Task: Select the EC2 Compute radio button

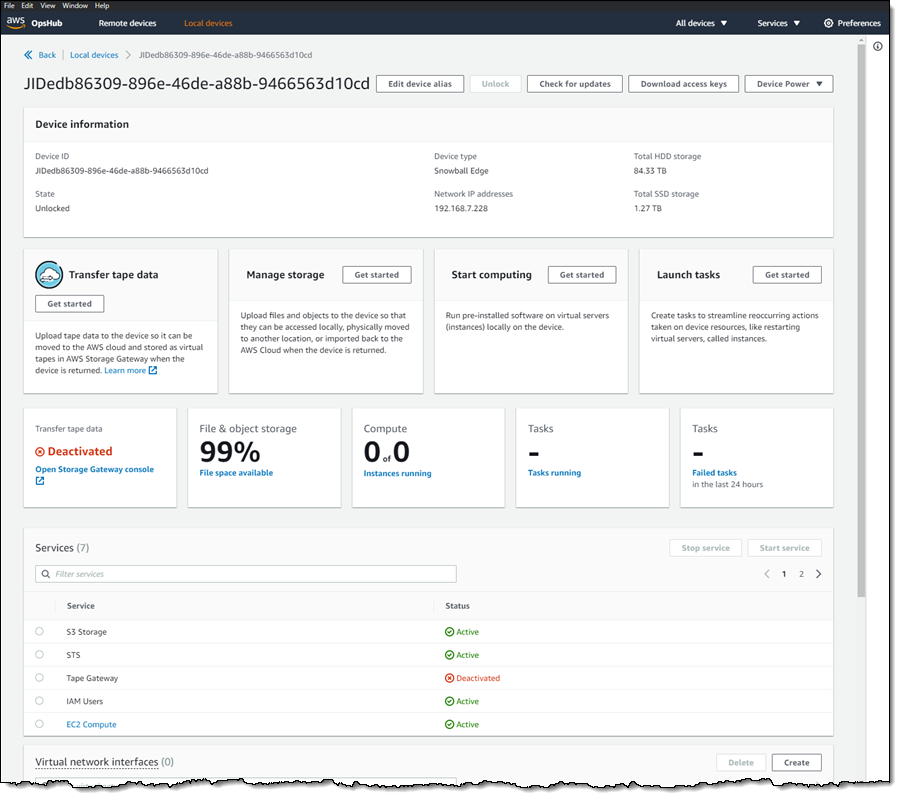Action: (x=40, y=724)
